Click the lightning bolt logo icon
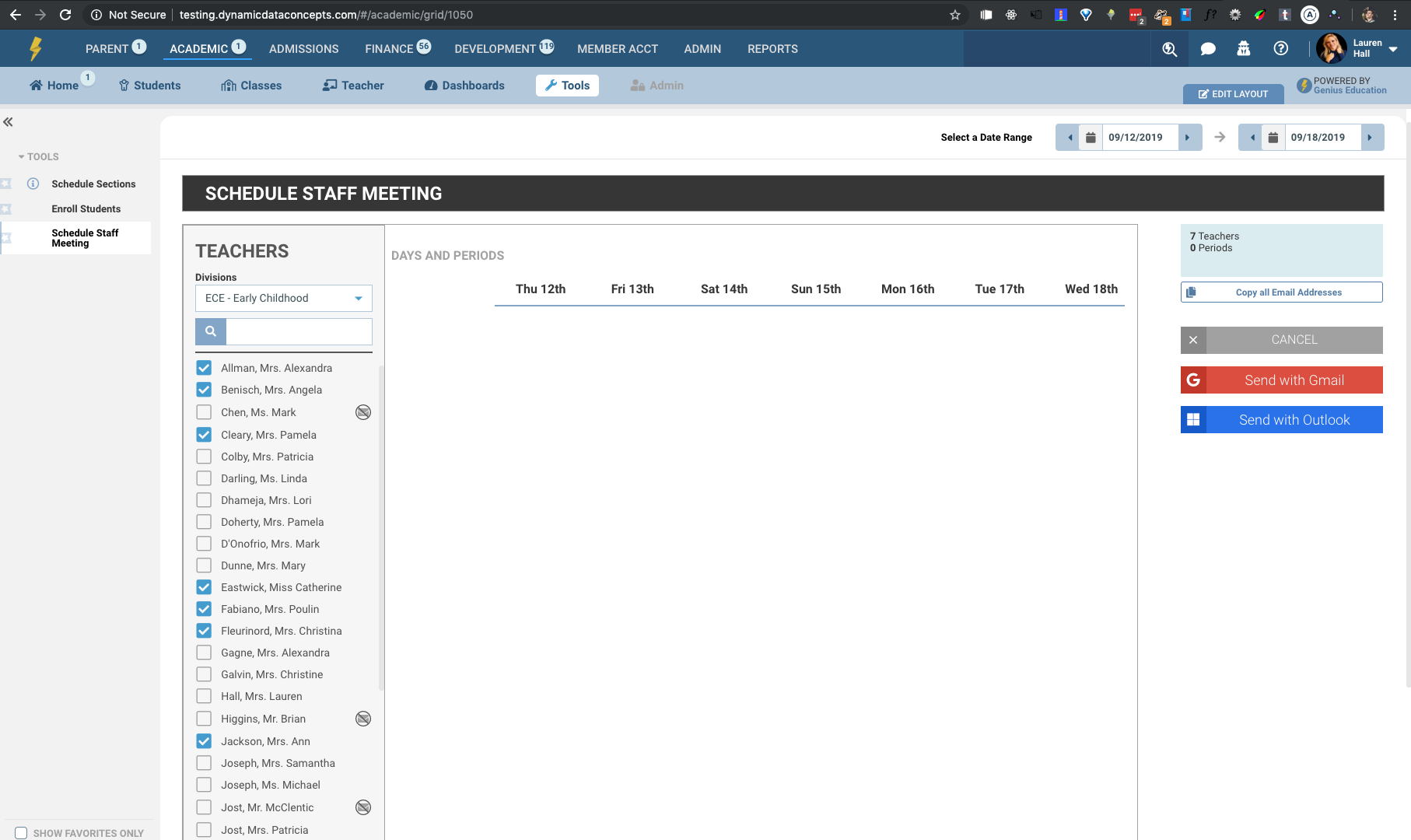The image size is (1411, 840). (x=36, y=49)
